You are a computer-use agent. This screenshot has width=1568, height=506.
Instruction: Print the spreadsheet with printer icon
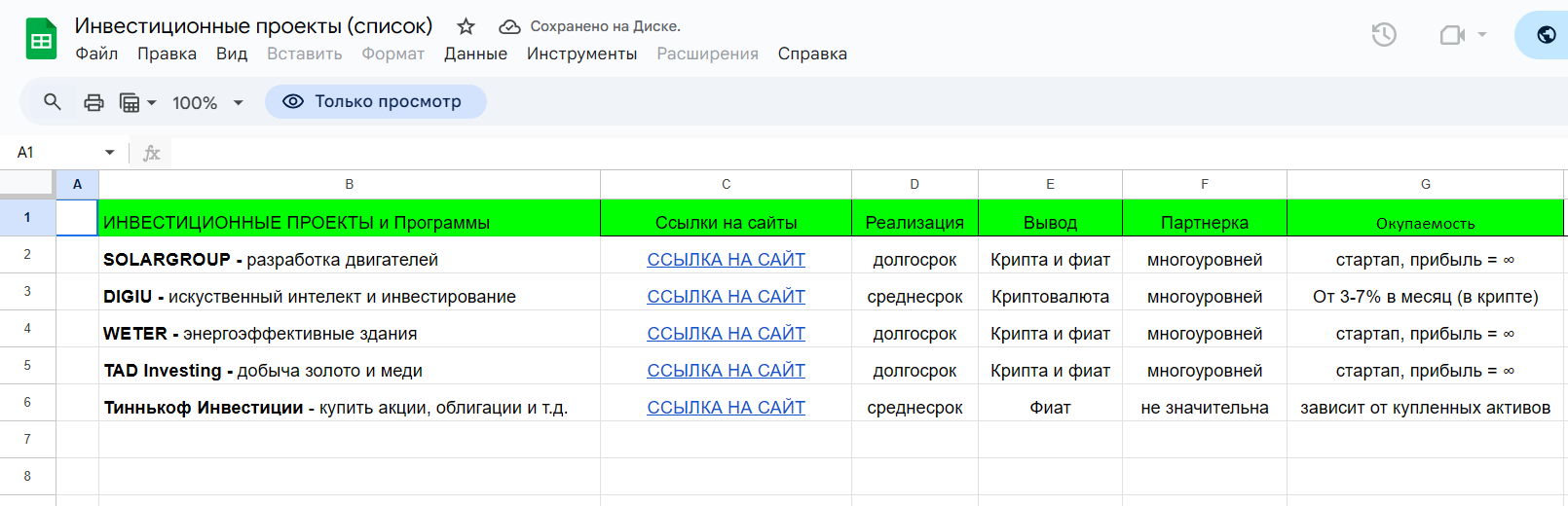[x=93, y=102]
